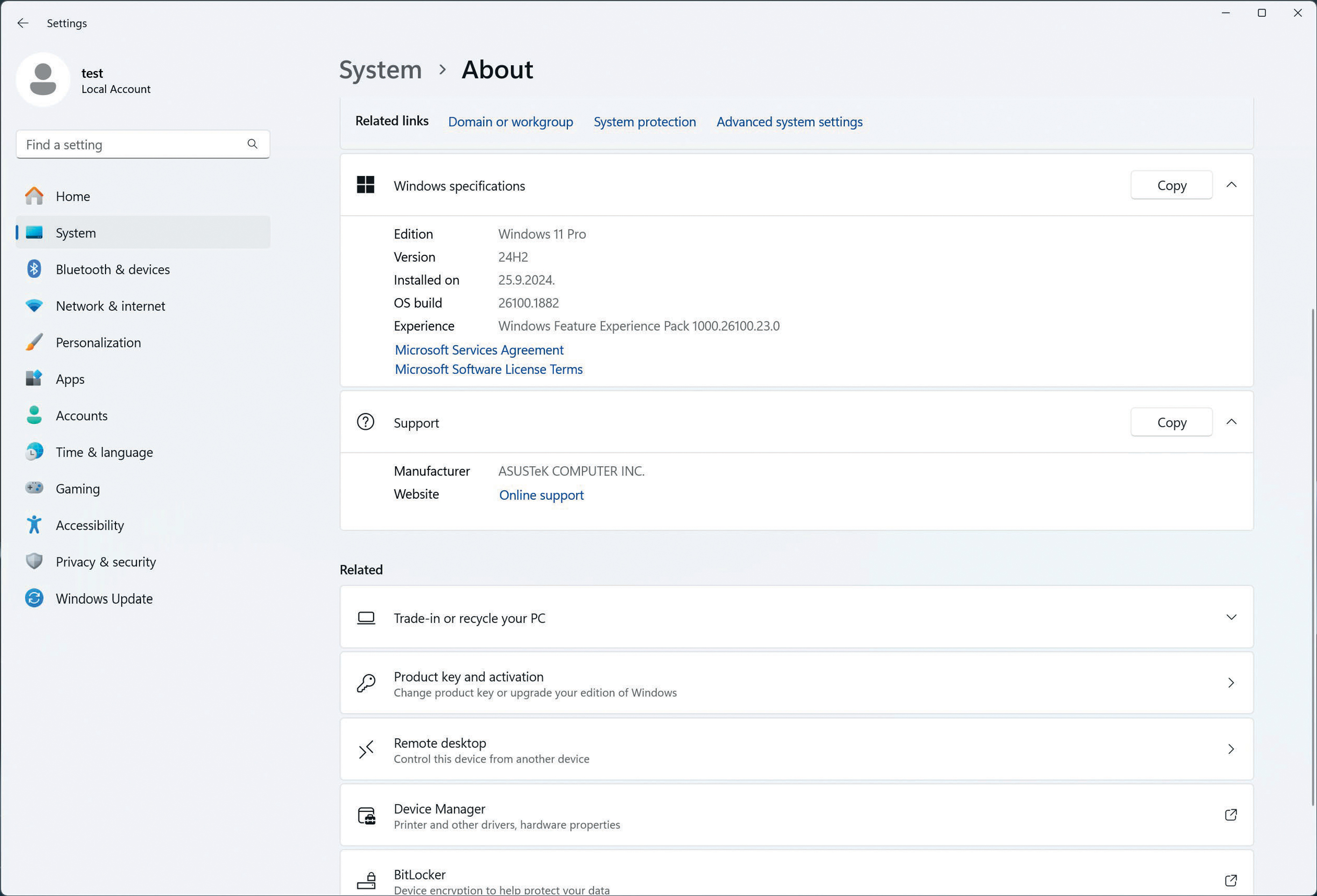Click the key icon for Product key
The height and width of the screenshot is (896, 1317).
(366, 683)
